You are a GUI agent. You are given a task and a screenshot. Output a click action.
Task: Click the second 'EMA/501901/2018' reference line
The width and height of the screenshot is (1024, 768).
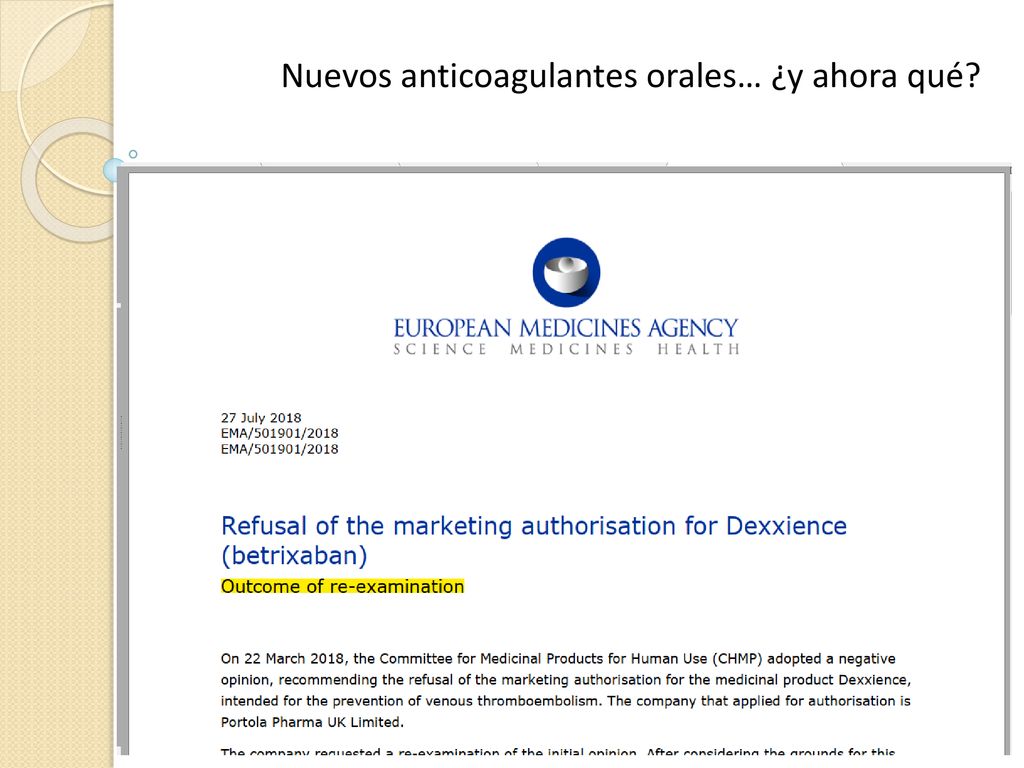click(280, 449)
